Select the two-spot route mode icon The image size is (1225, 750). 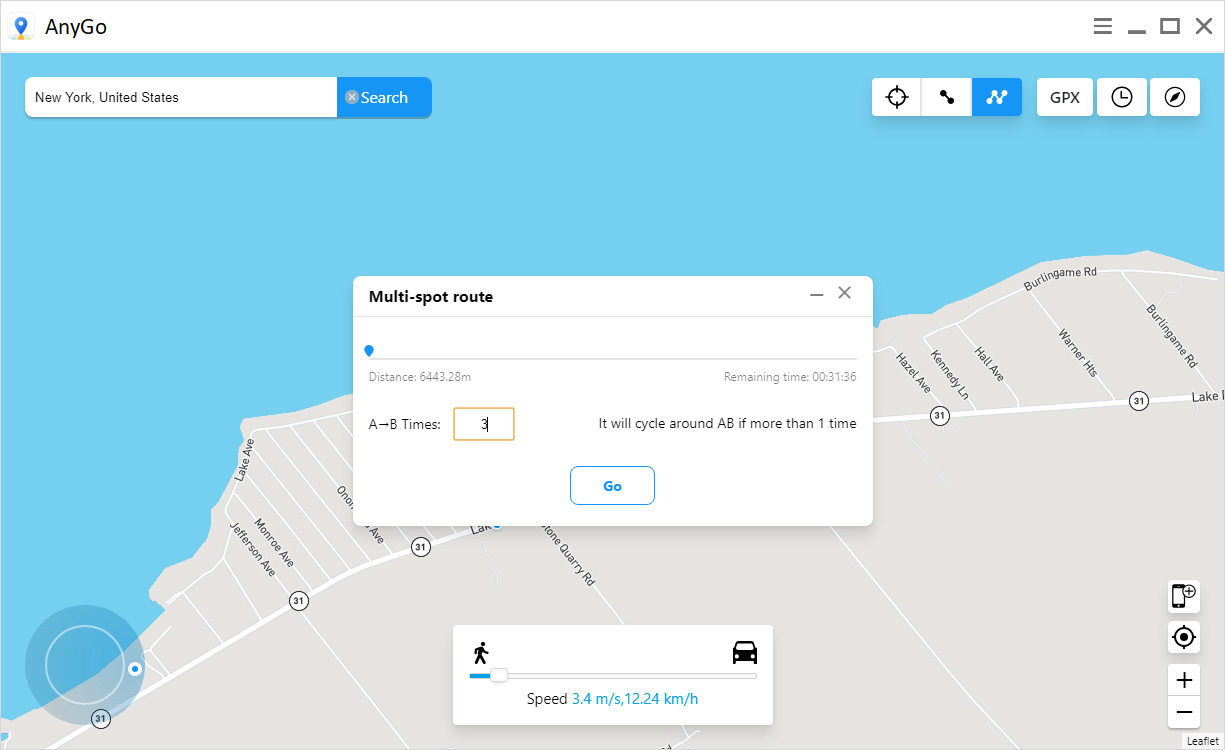coord(947,97)
